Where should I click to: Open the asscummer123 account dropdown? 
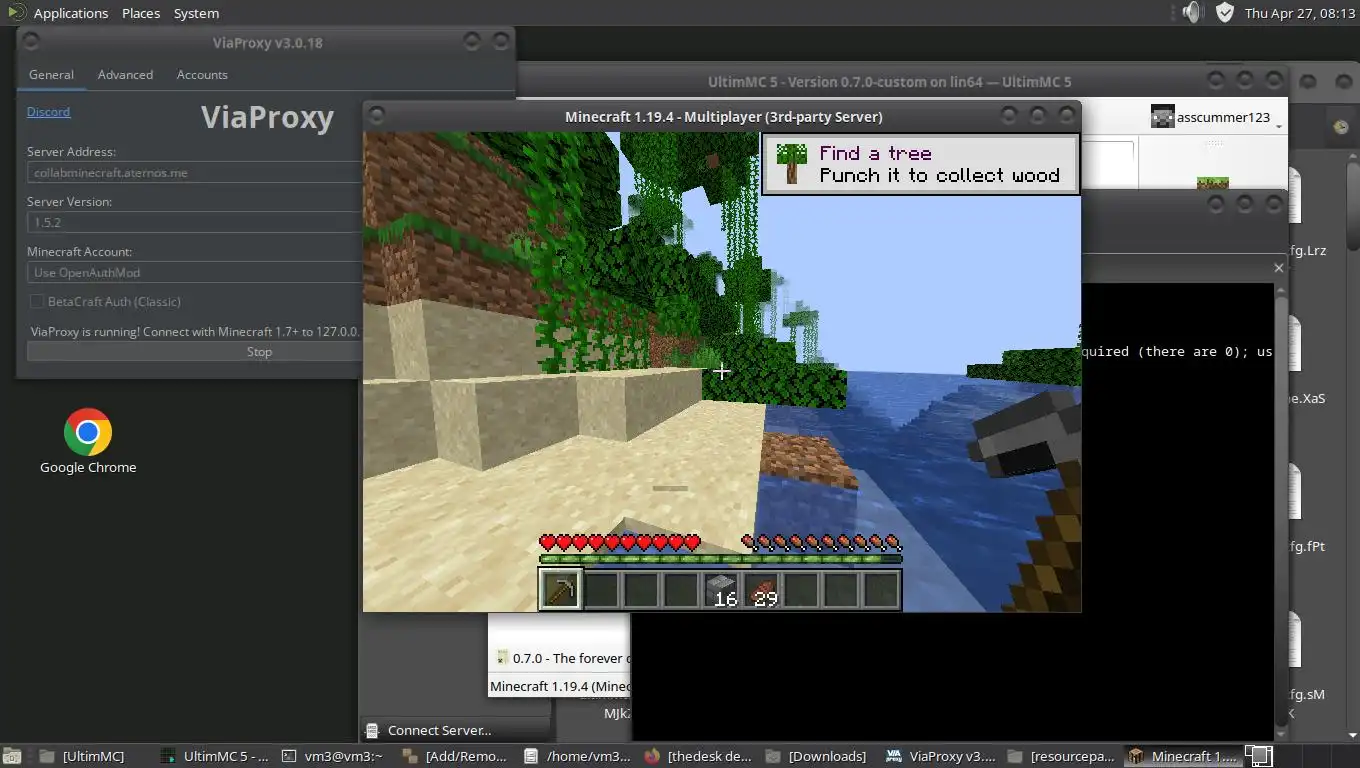click(x=1217, y=117)
